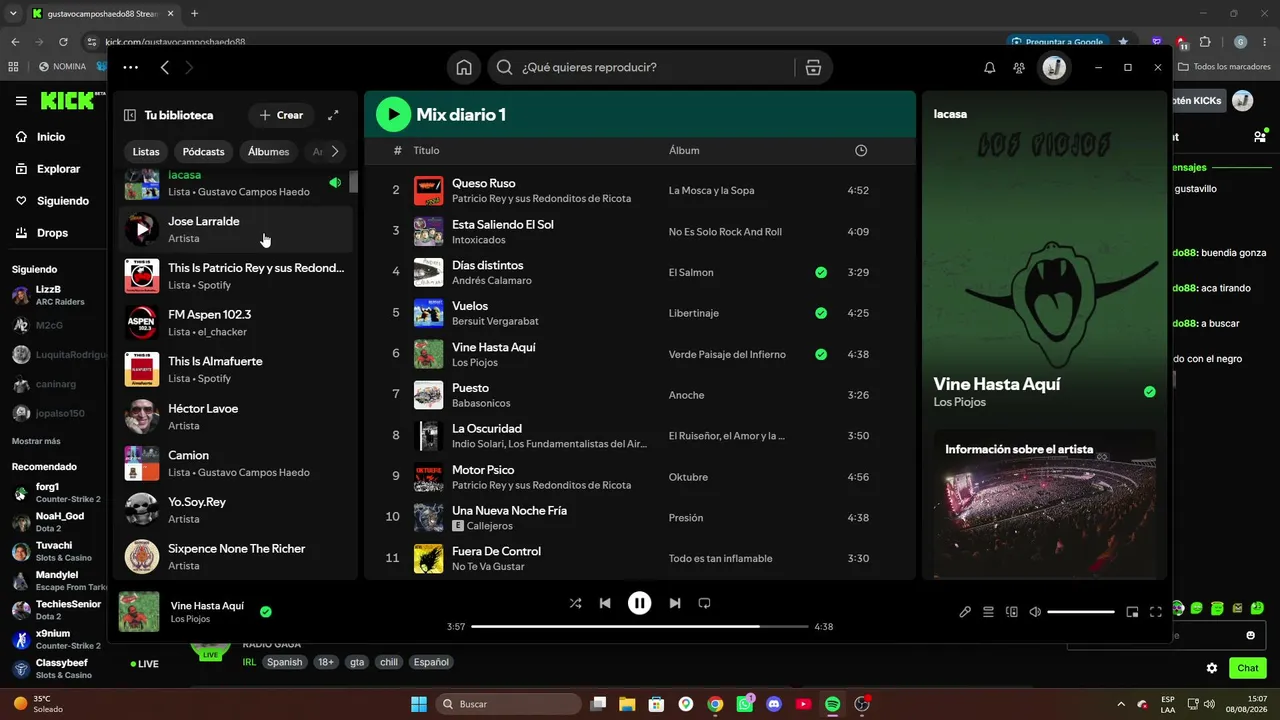This screenshot has height=720, width=1280.
Task: Toggle saved check in right artist panel
Action: [x=1149, y=392]
